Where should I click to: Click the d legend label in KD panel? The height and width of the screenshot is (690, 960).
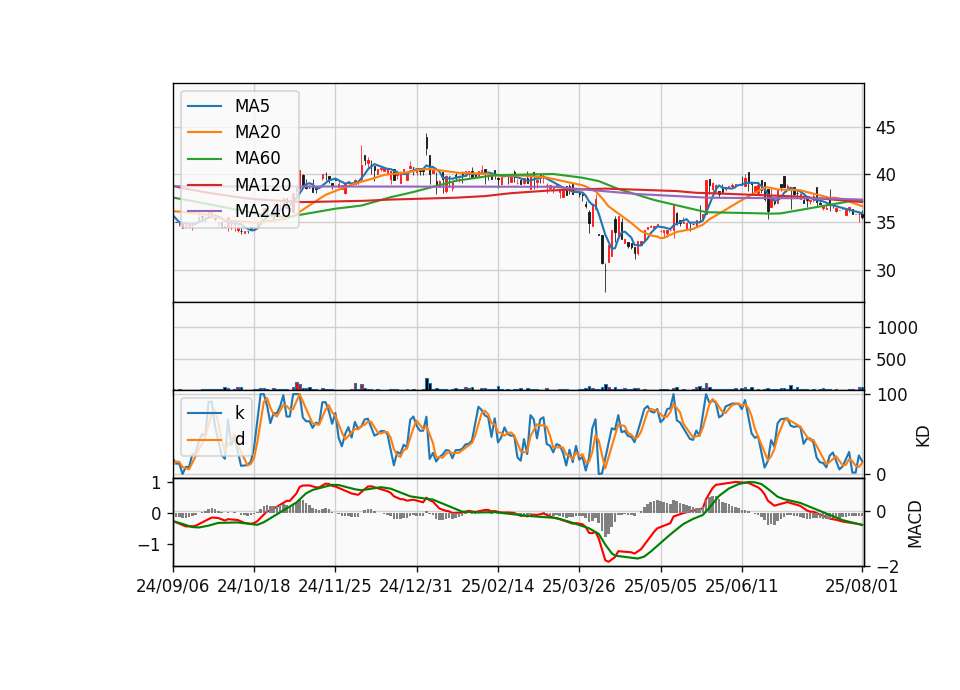[240, 439]
